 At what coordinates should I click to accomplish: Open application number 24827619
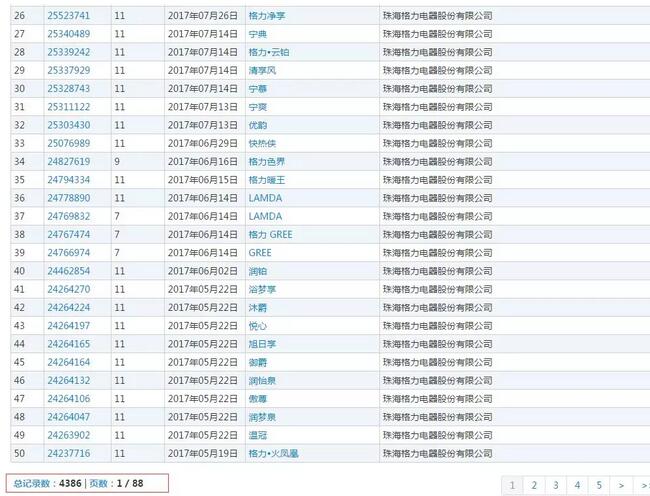[x=68, y=162]
